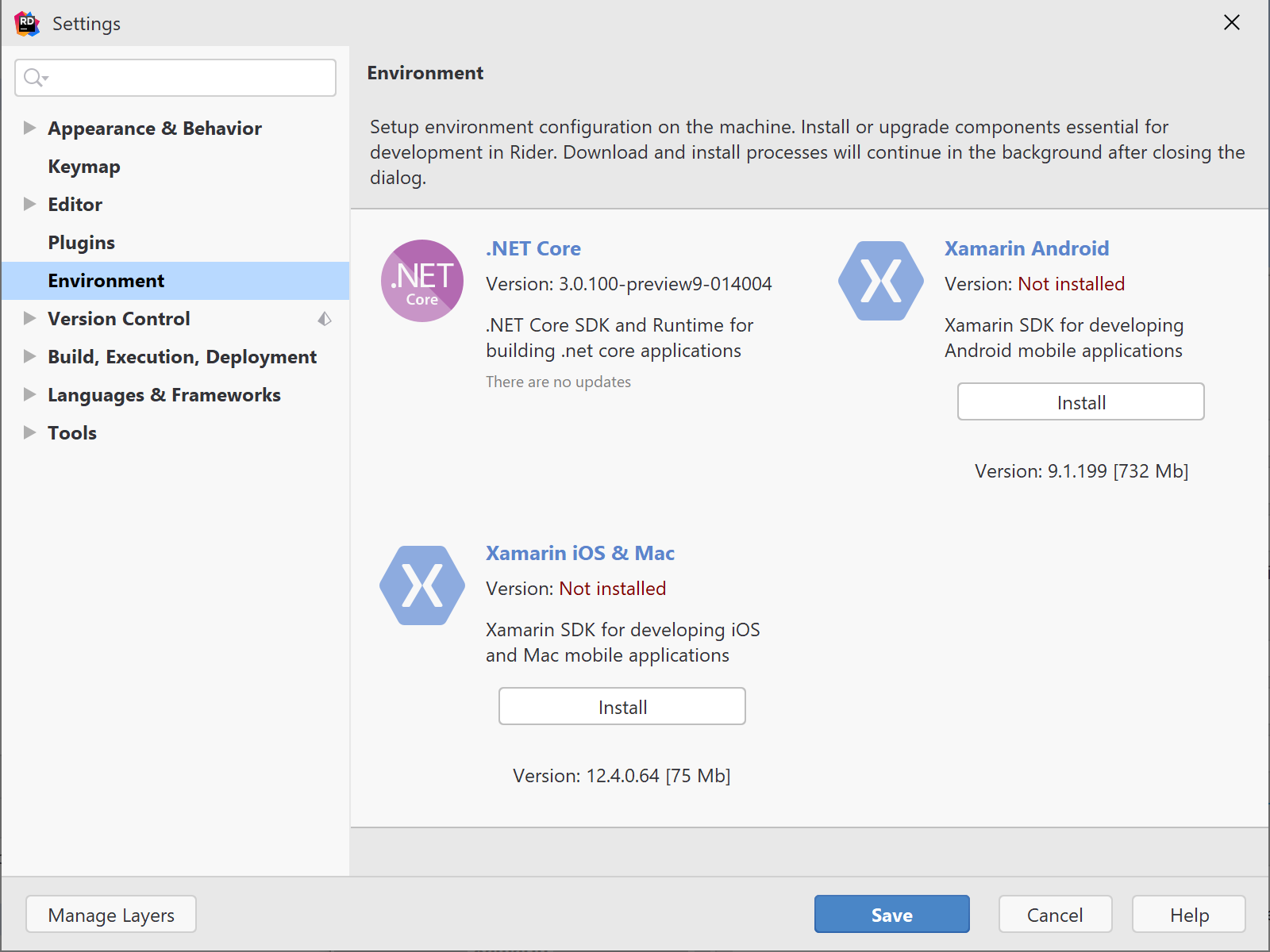This screenshot has width=1270, height=952.
Task: Select the Keymap settings page
Action: (84, 166)
